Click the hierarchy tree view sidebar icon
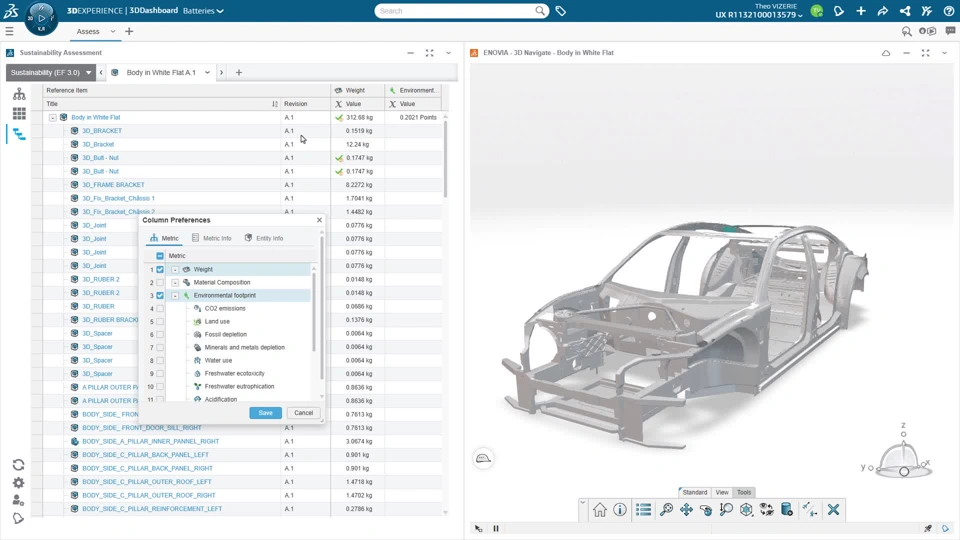 click(x=19, y=94)
